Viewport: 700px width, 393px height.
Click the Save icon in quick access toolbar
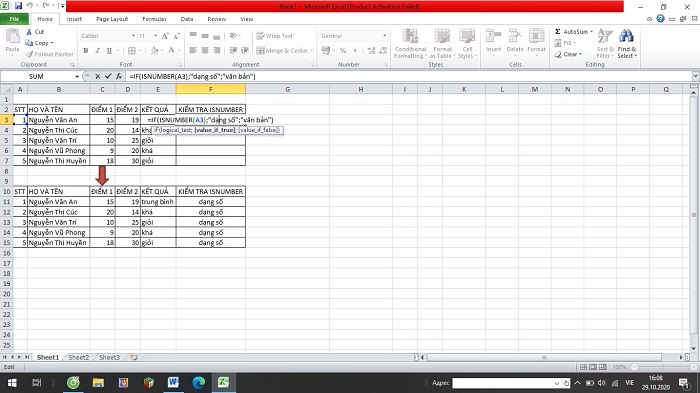coord(18,6)
